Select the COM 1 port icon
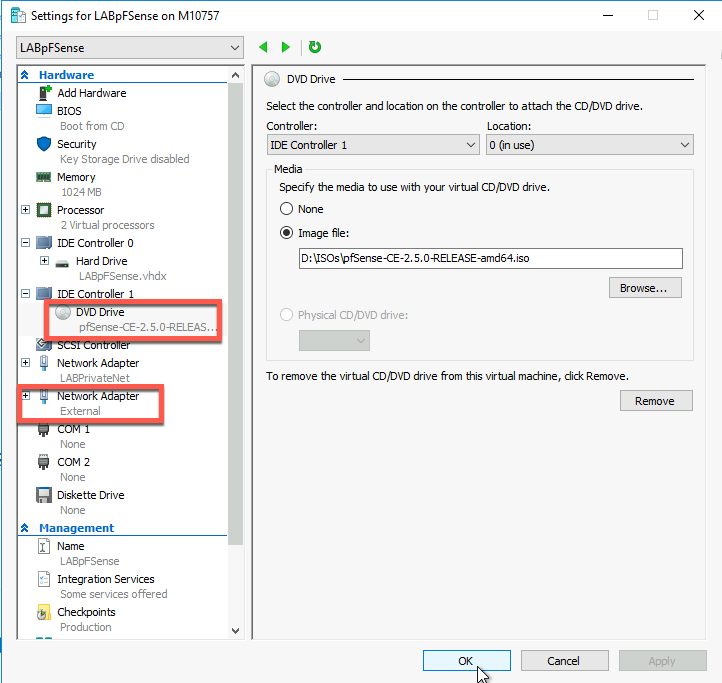 pyautogui.click(x=43, y=430)
